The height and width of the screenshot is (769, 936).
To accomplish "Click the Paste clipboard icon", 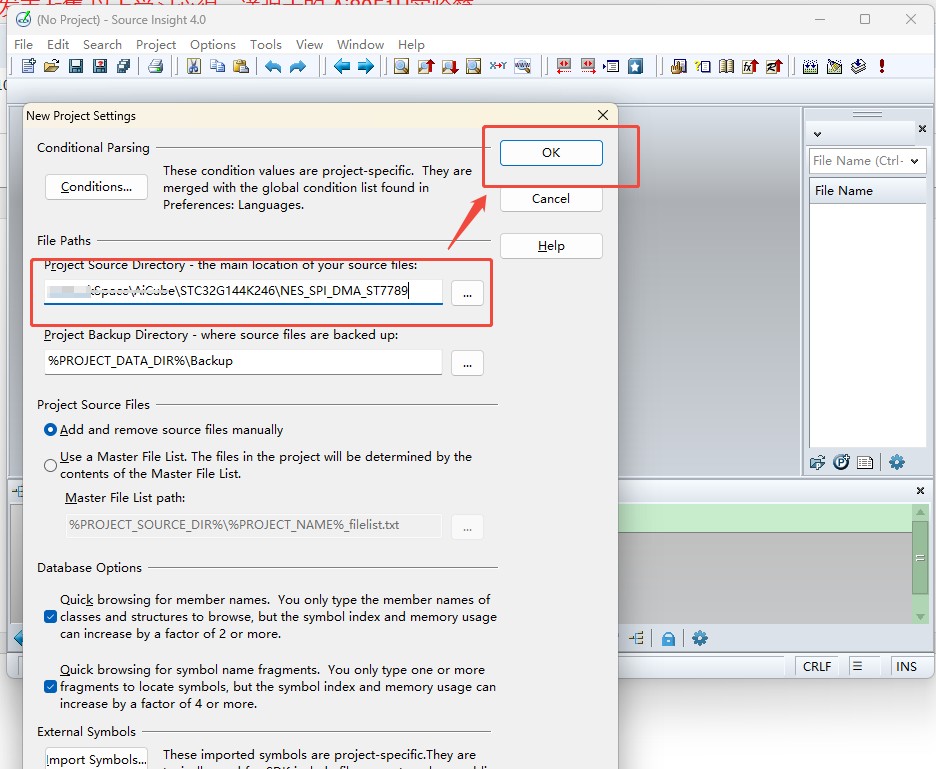I will pyautogui.click(x=241, y=66).
